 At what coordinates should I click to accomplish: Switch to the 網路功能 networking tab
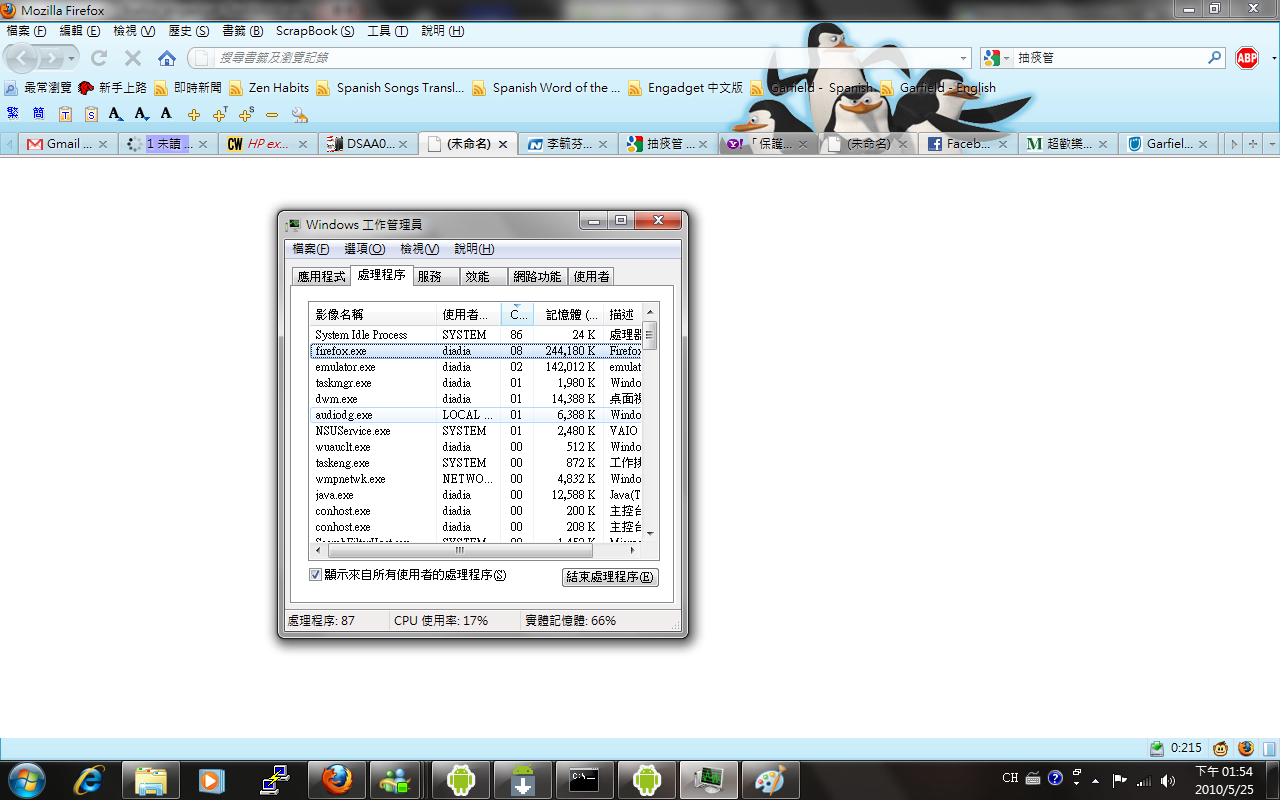pos(538,277)
